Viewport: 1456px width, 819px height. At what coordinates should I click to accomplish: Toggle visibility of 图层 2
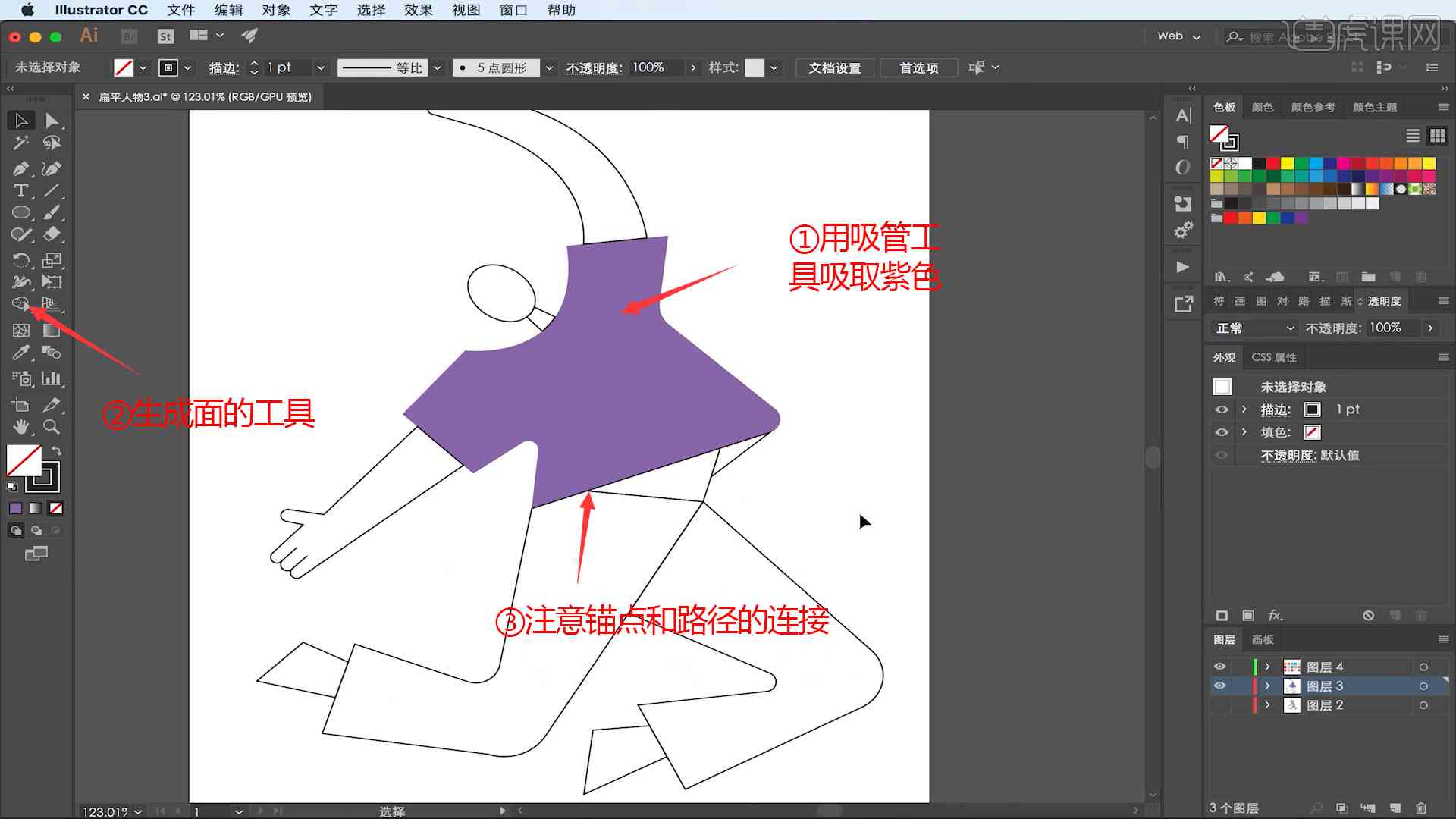pos(1220,705)
